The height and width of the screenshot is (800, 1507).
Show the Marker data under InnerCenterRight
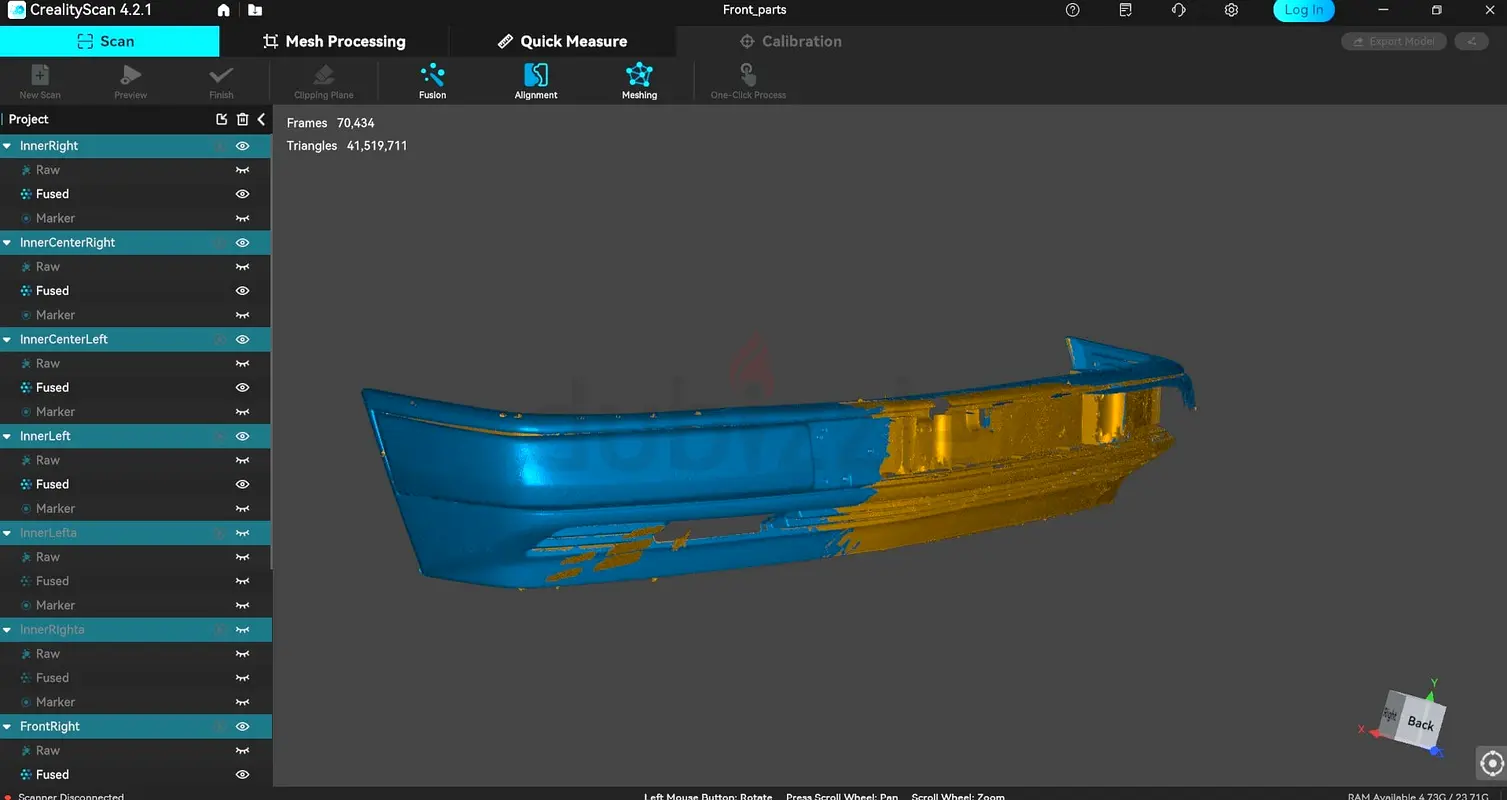(x=242, y=315)
